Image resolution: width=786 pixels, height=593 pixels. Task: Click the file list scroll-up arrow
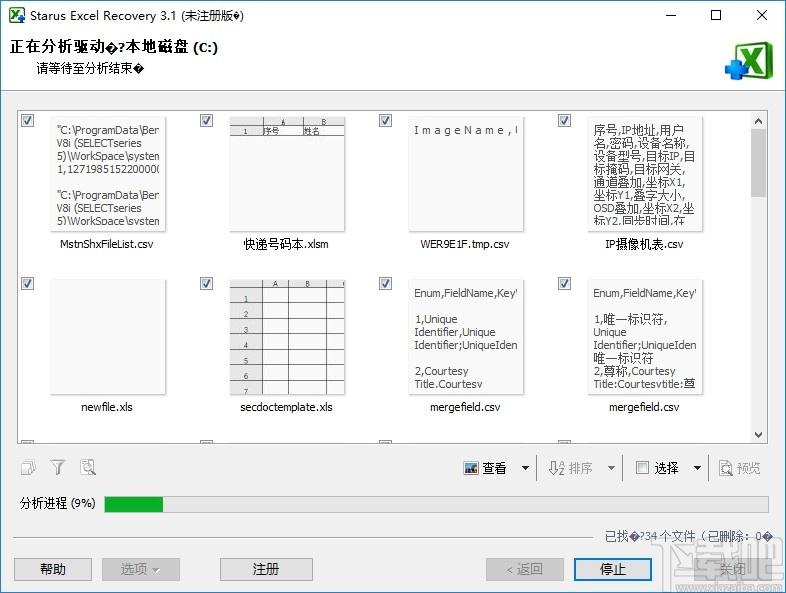pos(758,121)
